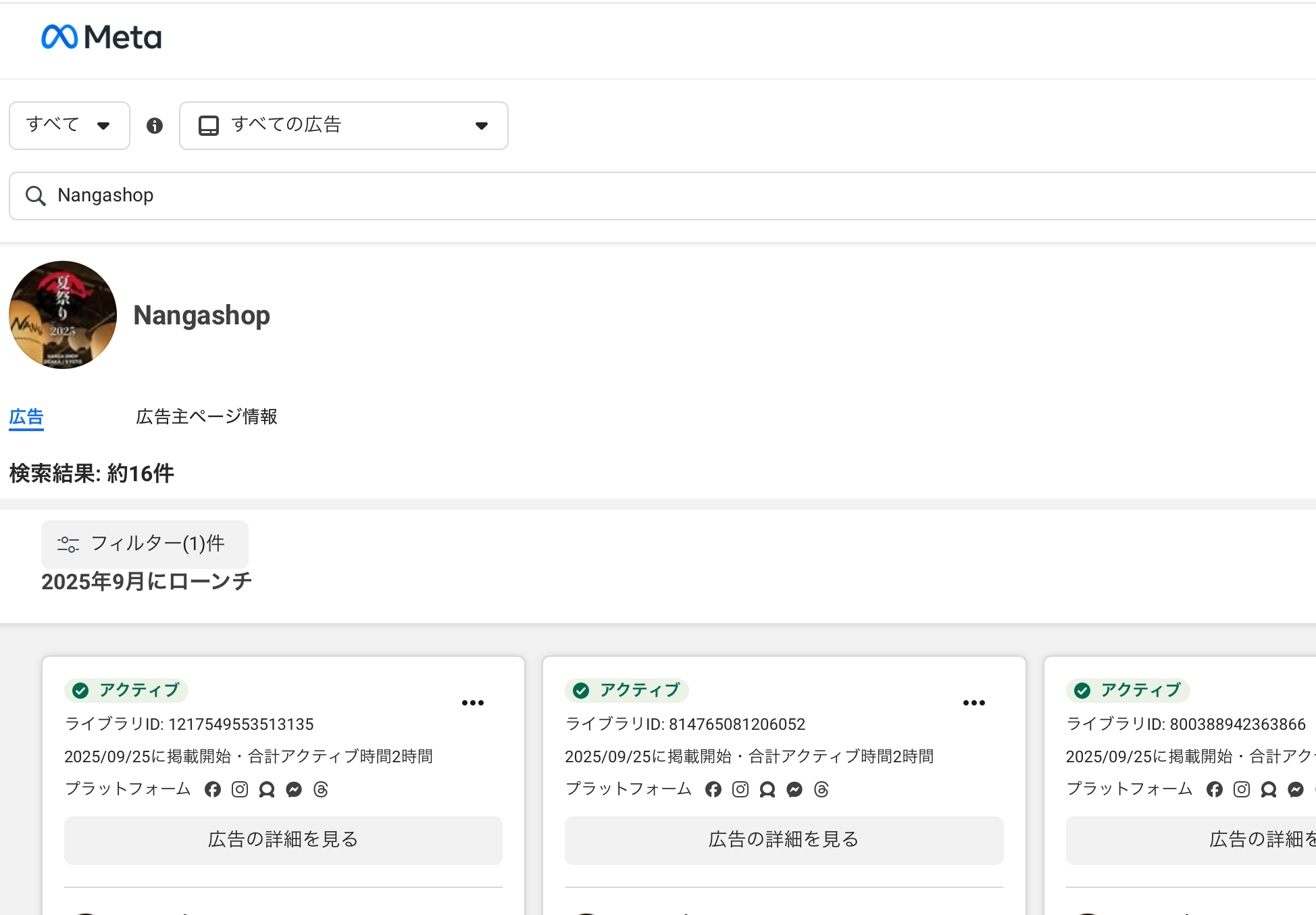
Task: Click Audience Network icon on second ad
Action: (x=767, y=789)
